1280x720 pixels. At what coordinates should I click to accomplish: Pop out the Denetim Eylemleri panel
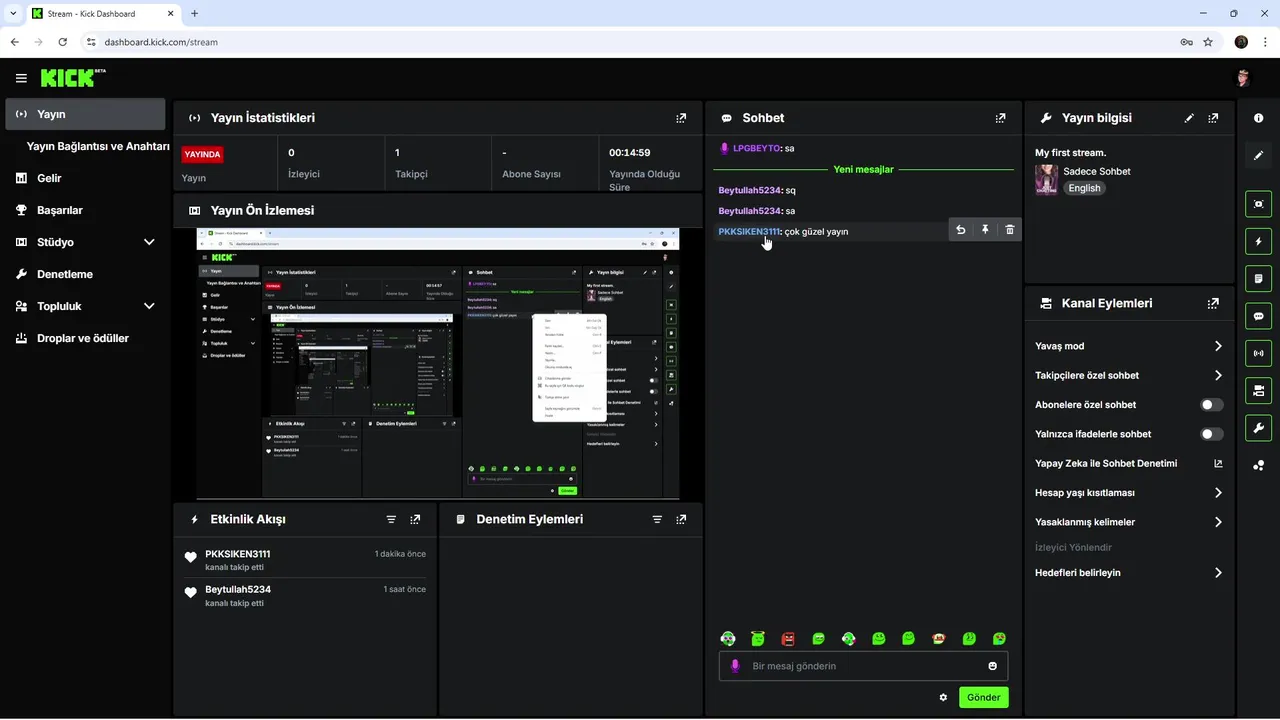[x=681, y=520]
